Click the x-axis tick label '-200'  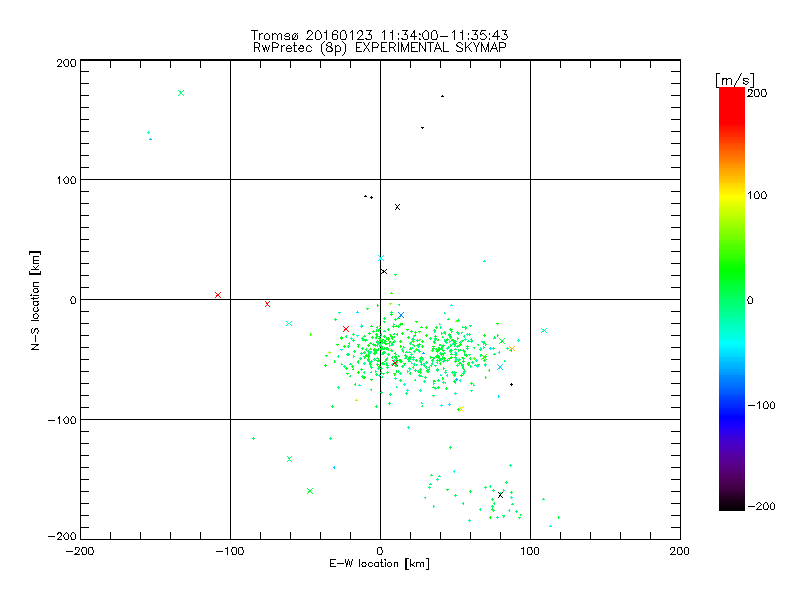point(80,551)
